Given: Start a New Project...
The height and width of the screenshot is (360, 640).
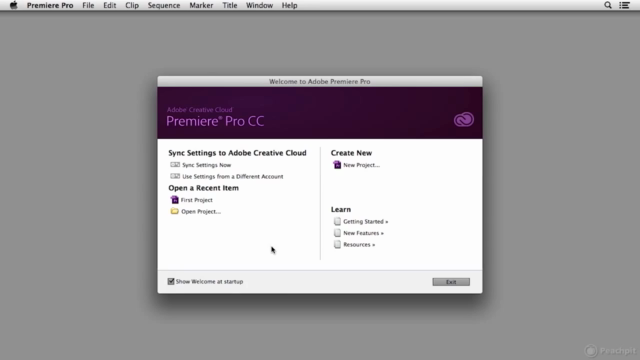Looking at the screenshot, I should click(x=361, y=165).
